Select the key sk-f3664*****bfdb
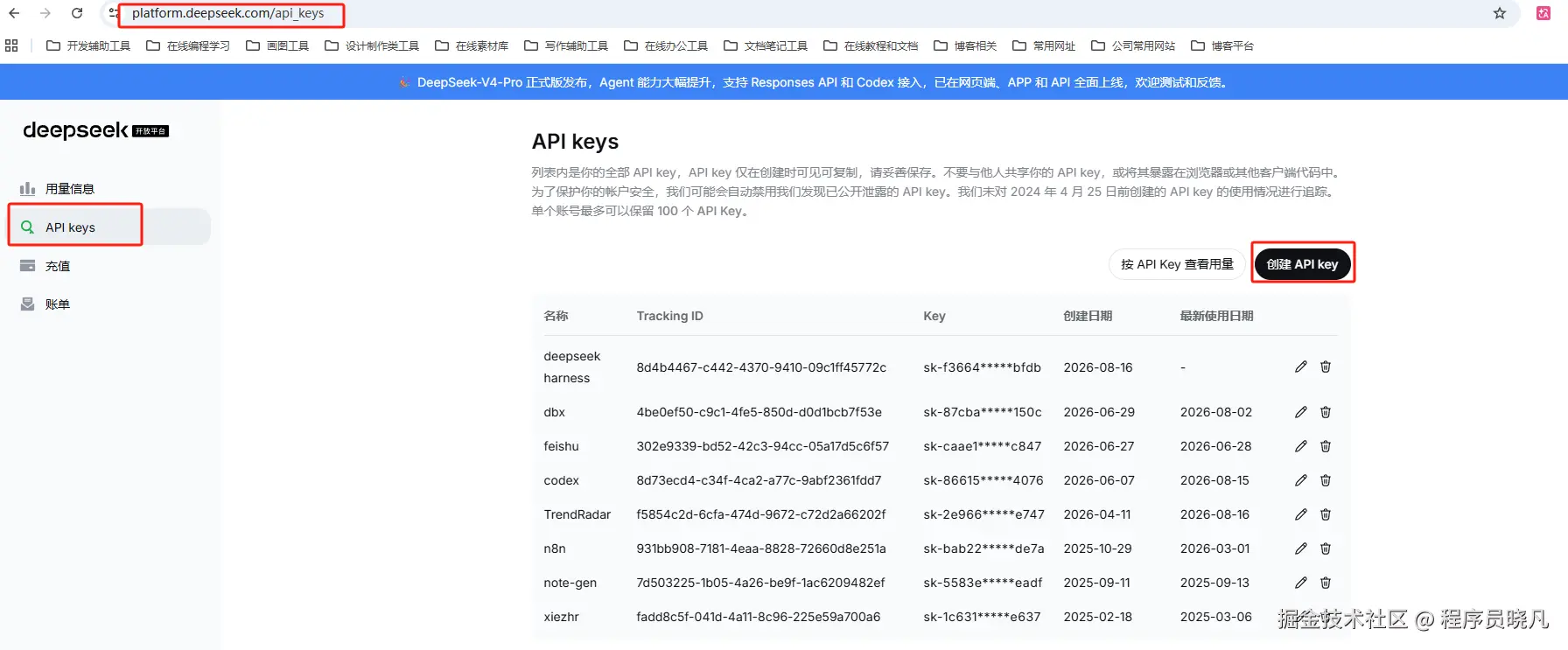Viewport: 1568px width, 650px height. pyautogui.click(x=982, y=367)
